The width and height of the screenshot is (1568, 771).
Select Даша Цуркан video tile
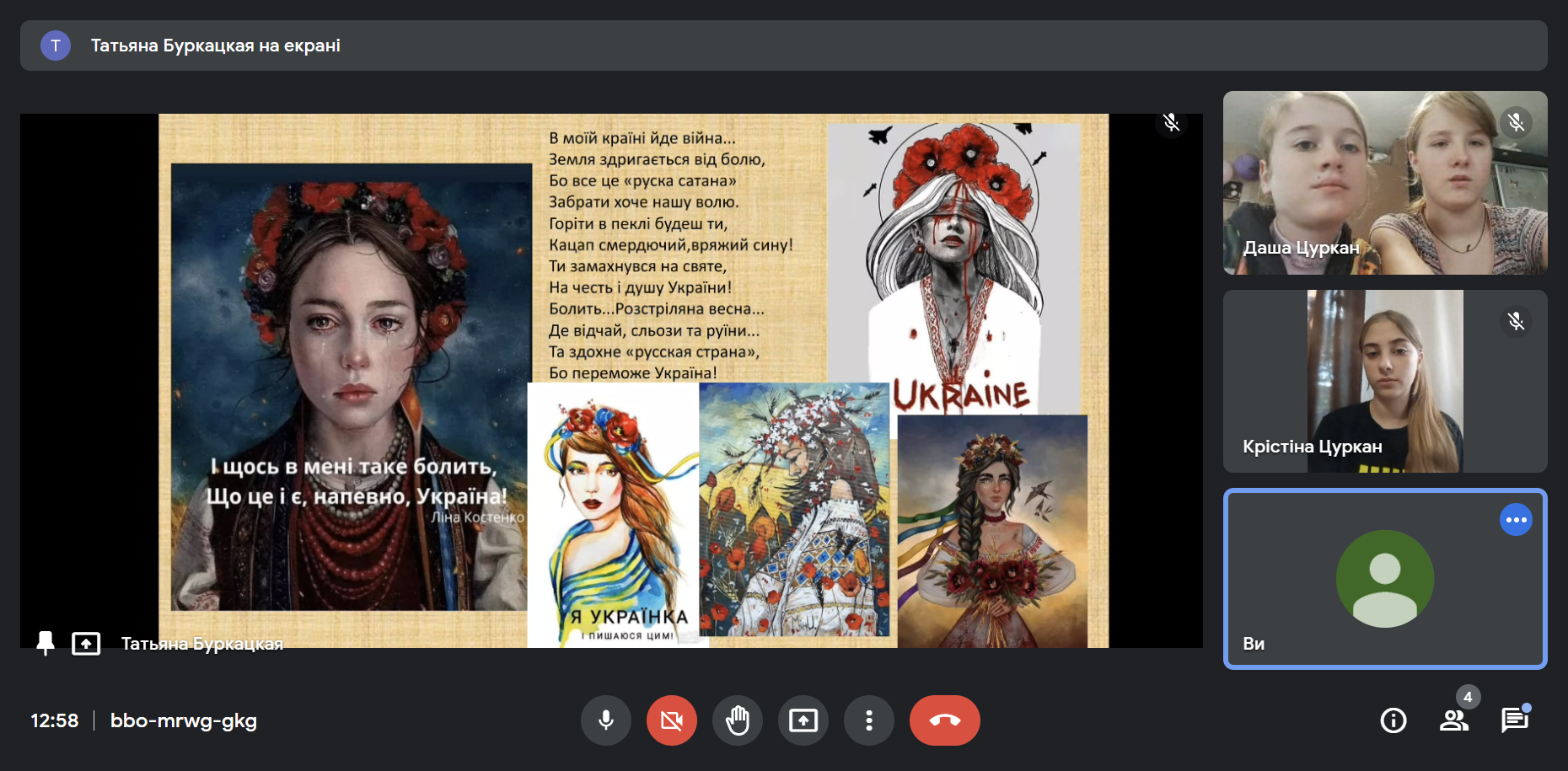1385,183
